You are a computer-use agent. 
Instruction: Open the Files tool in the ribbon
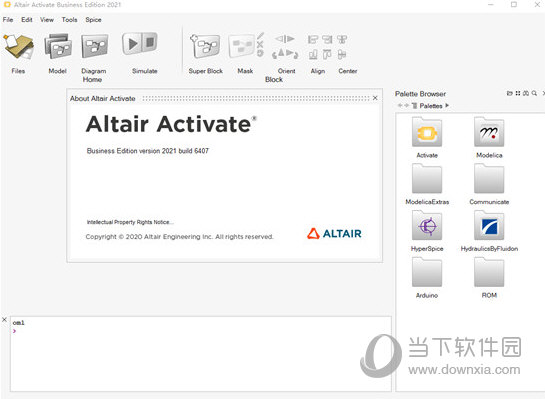click(x=18, y=46)
